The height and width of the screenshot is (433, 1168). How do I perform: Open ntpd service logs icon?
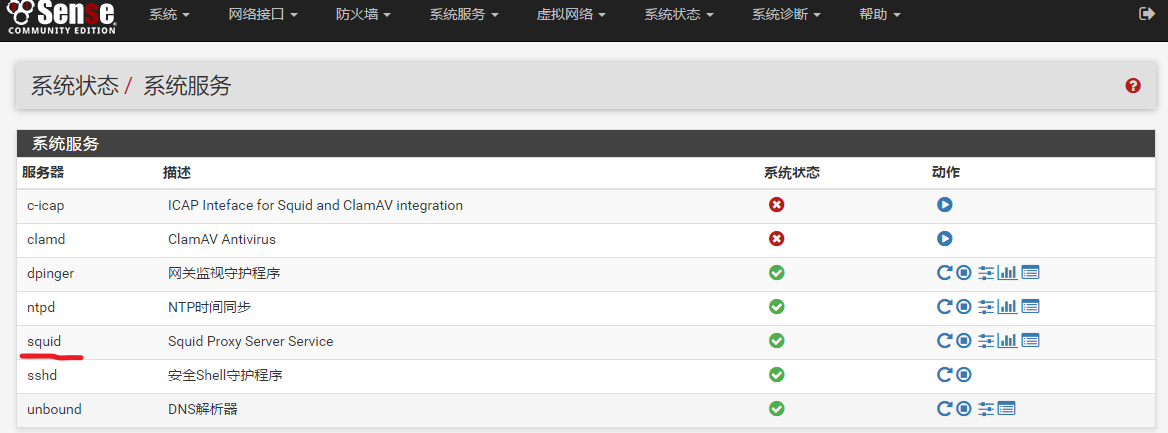point(1030,307)
